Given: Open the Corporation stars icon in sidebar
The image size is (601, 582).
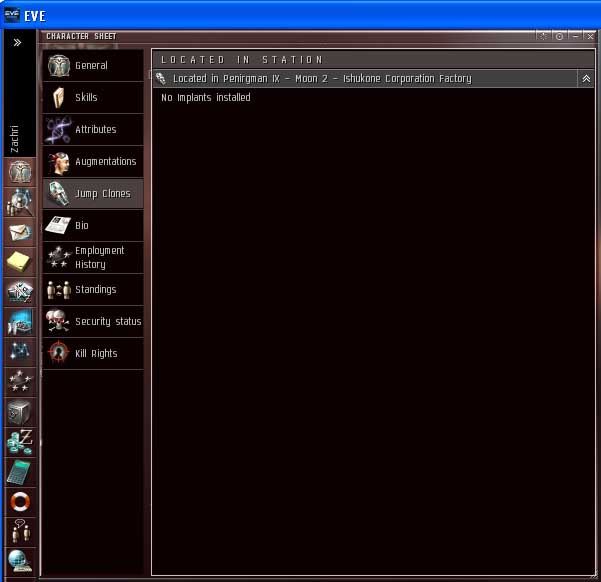Looking at the screenshot, I should 20,382.
